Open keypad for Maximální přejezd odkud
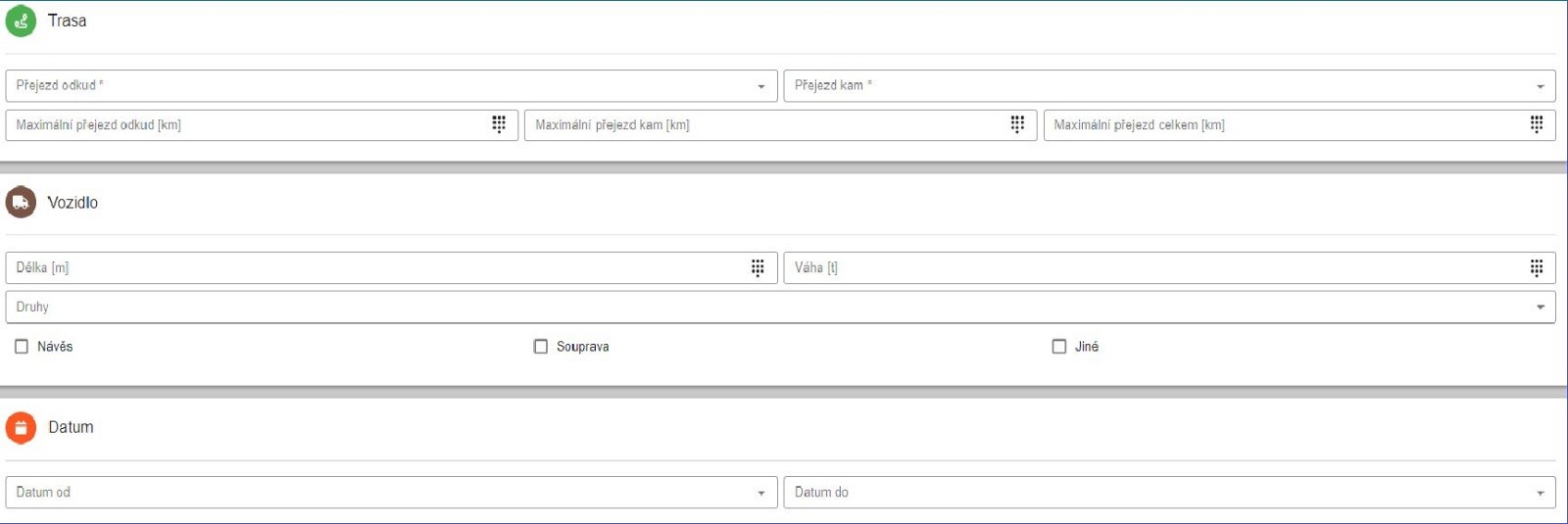Image resolution: width=1568 pixels, height=524 pixels. (499, 124)
